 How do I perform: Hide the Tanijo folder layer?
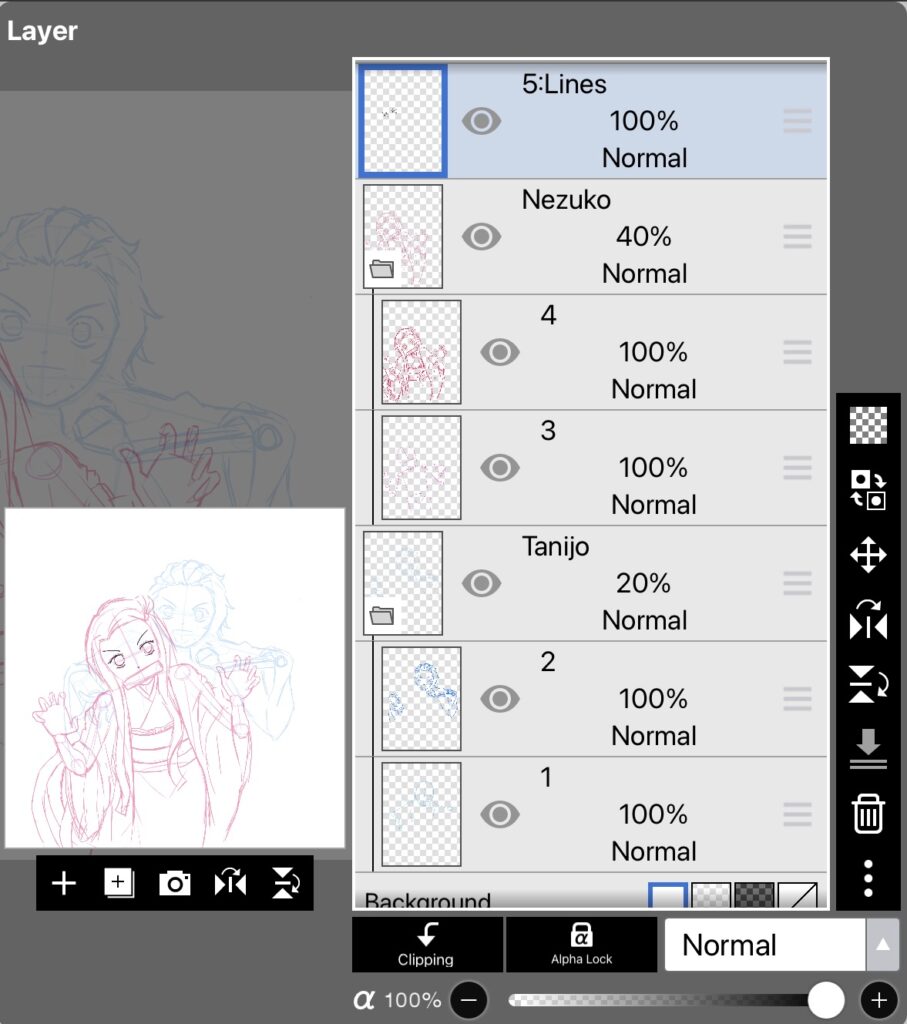point(481,584)
